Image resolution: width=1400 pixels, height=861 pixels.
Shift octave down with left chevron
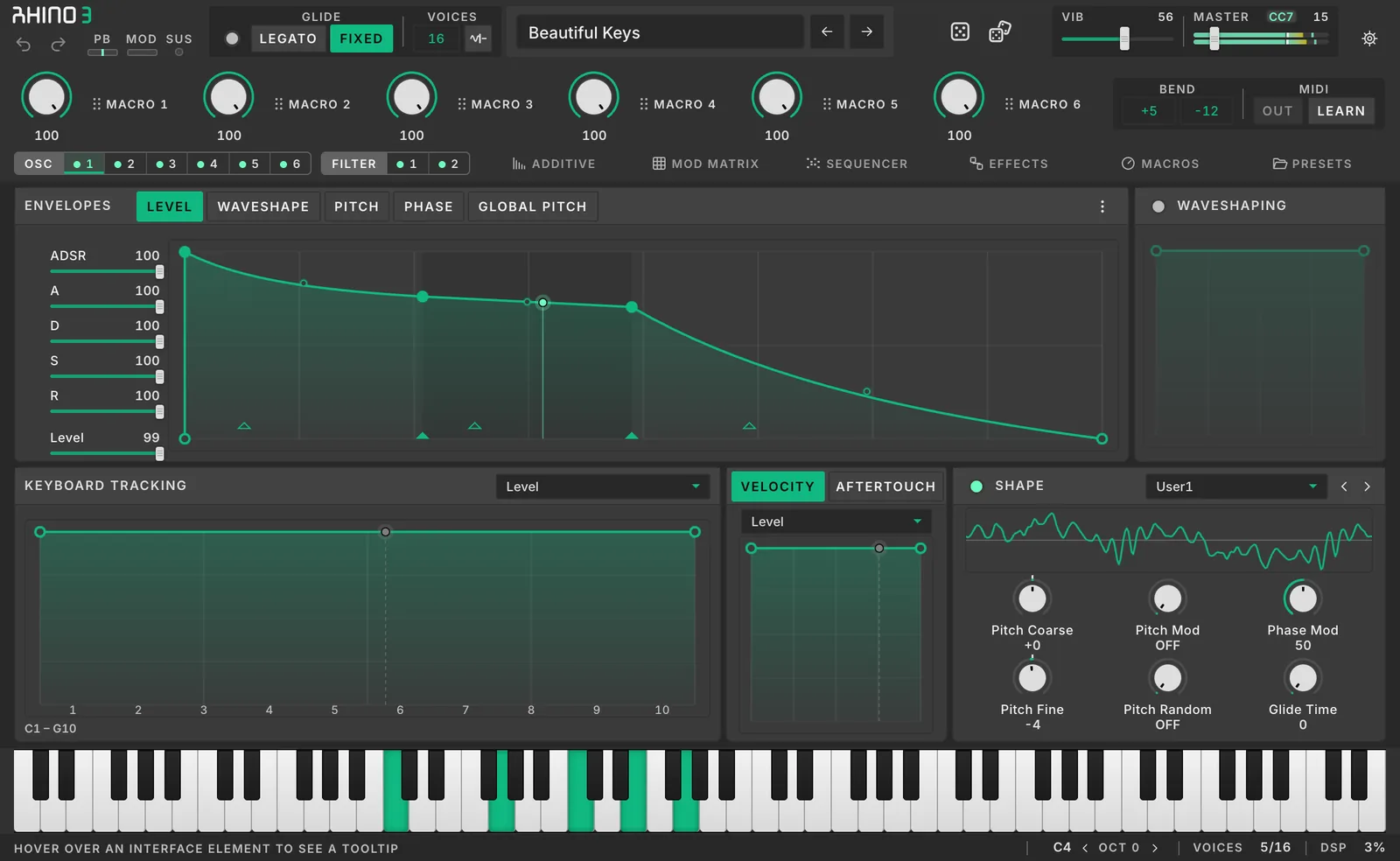(1085, 847)
